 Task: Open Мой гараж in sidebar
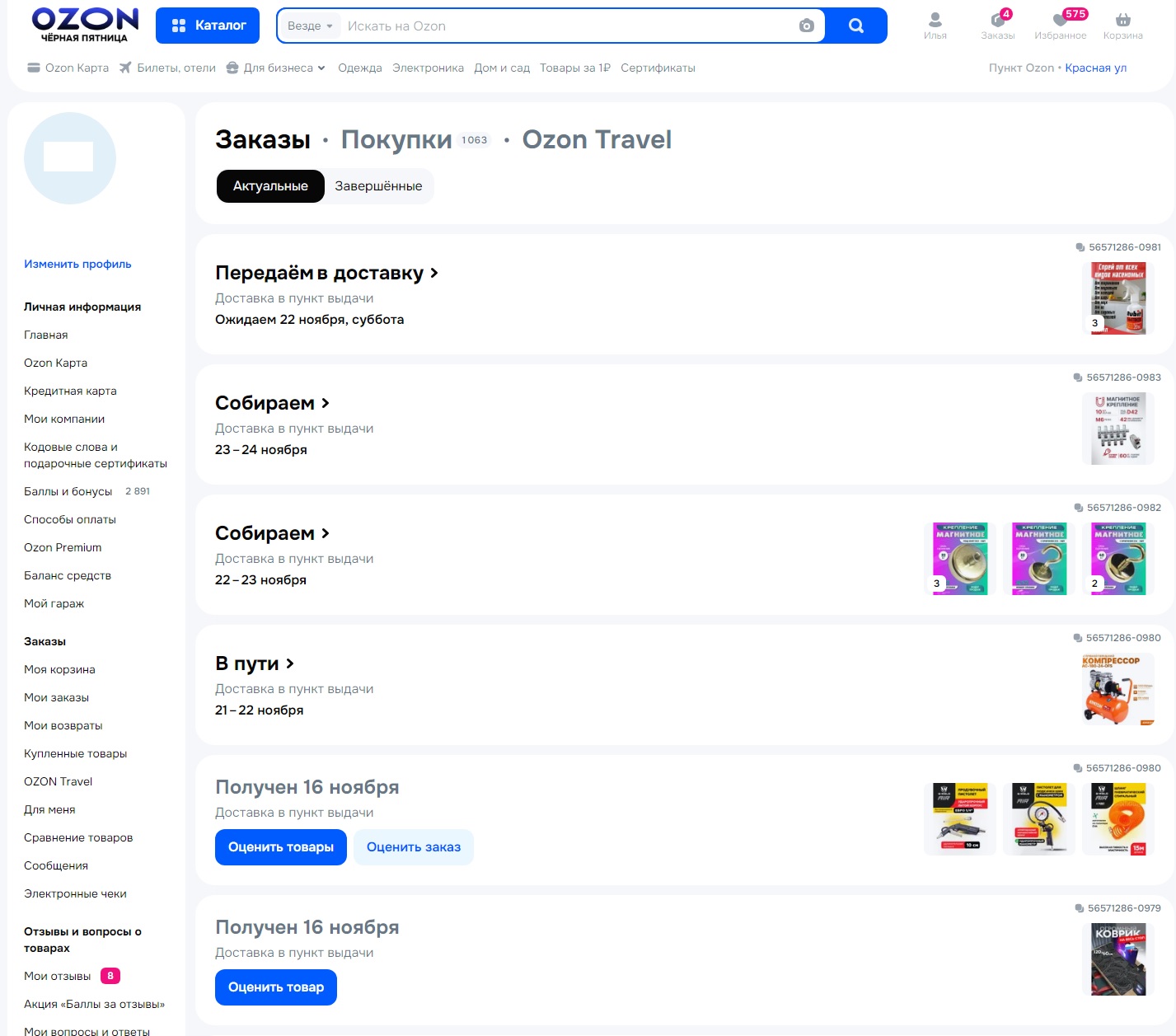coord(54,603)
